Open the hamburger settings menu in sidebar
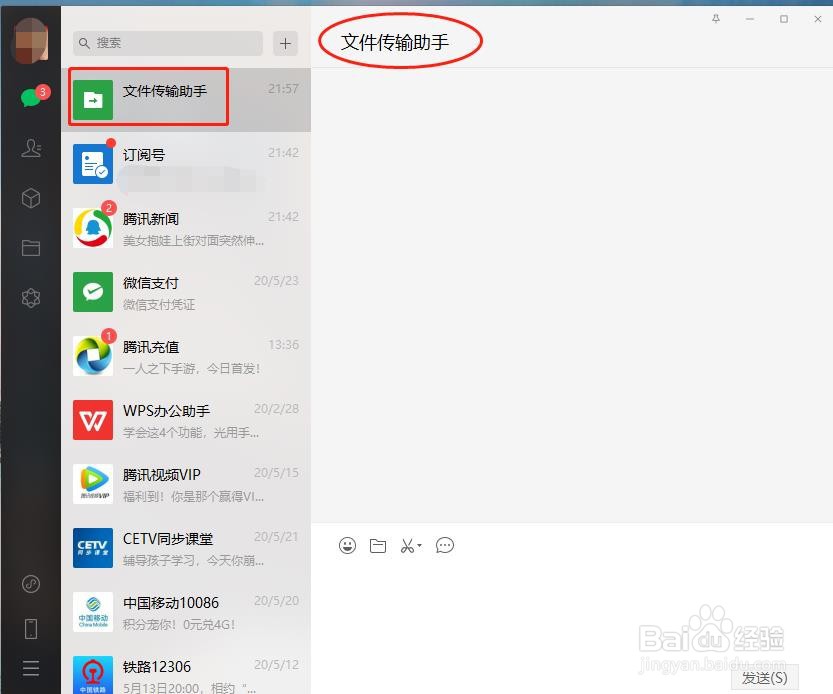This screenshot has height=694, width=833. [31, 668]
